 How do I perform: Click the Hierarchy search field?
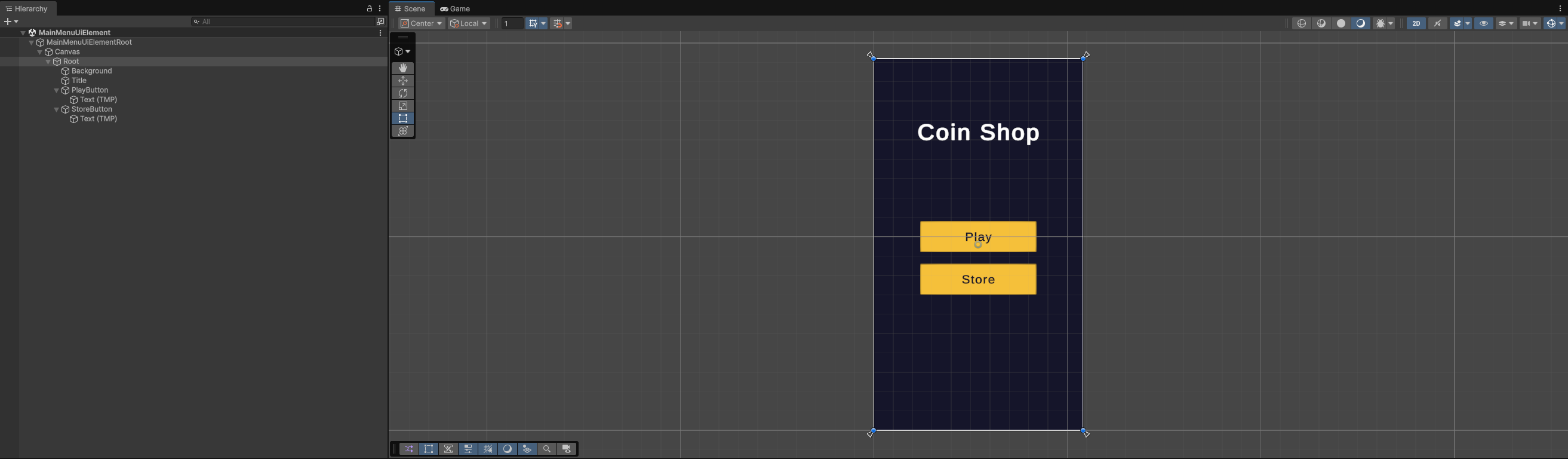[282, 22]
